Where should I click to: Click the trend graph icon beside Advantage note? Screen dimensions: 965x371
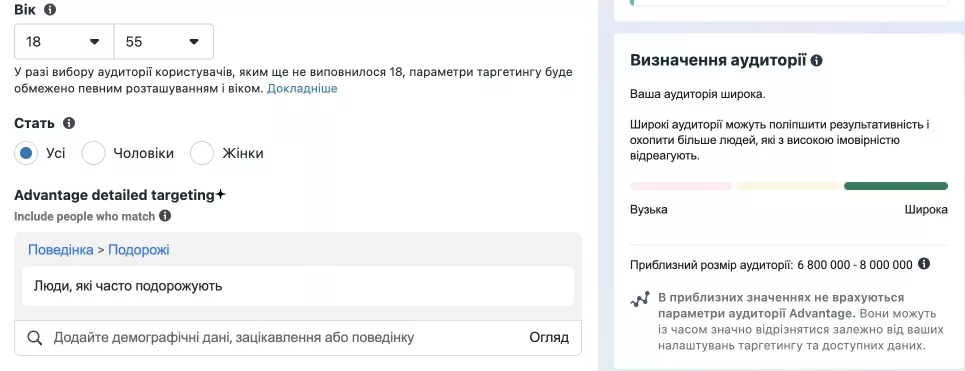(640, 300)
